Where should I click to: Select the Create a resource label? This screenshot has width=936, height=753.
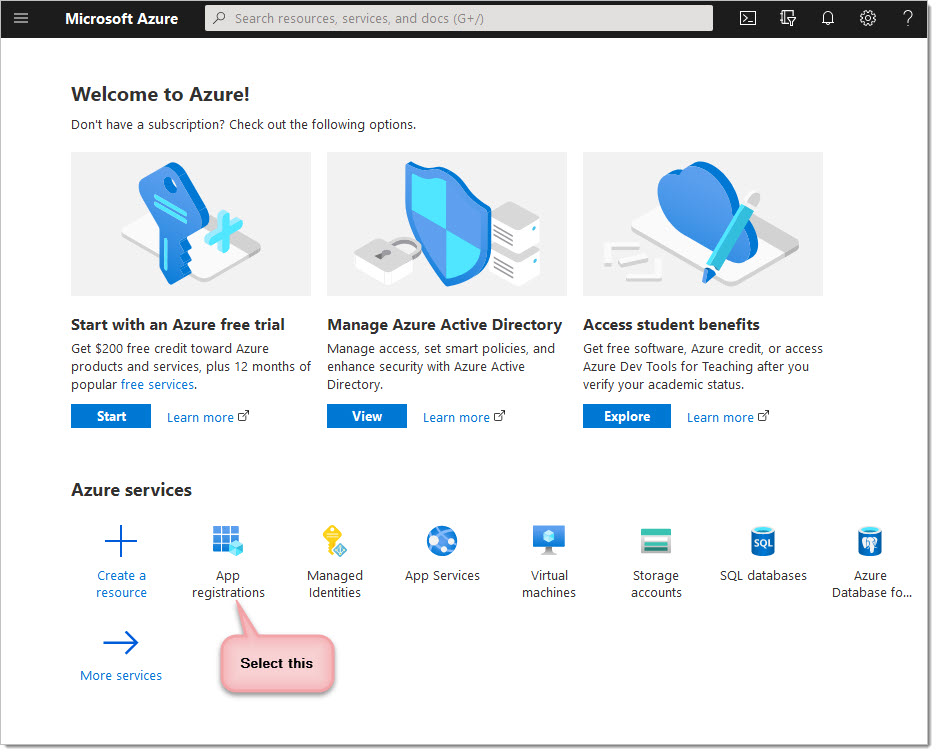coord(121,584)
